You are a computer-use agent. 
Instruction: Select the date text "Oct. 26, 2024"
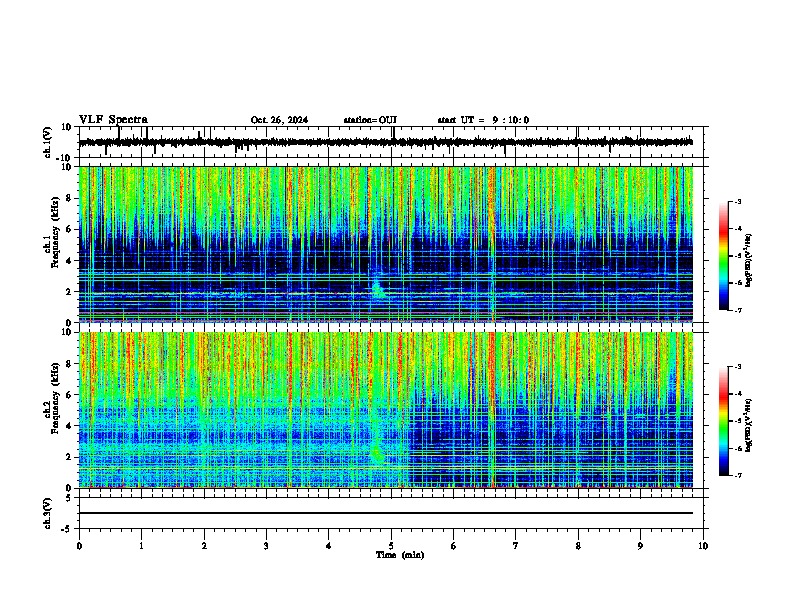click(x=279, y=120)
